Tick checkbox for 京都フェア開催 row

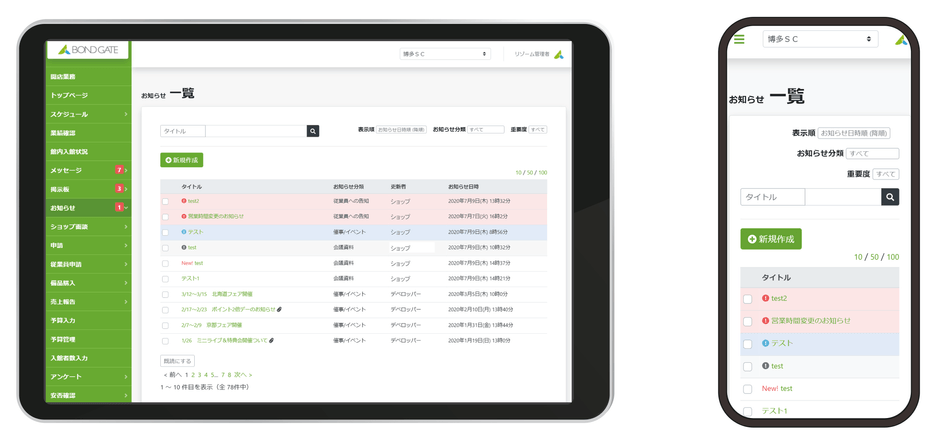(165, 326)
